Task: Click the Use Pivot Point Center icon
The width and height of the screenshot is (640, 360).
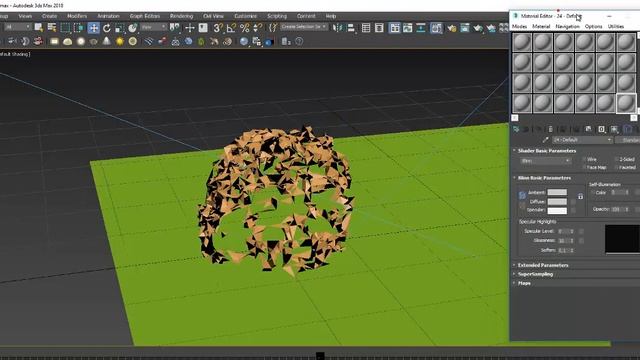Action: click(x=175, y=27)
